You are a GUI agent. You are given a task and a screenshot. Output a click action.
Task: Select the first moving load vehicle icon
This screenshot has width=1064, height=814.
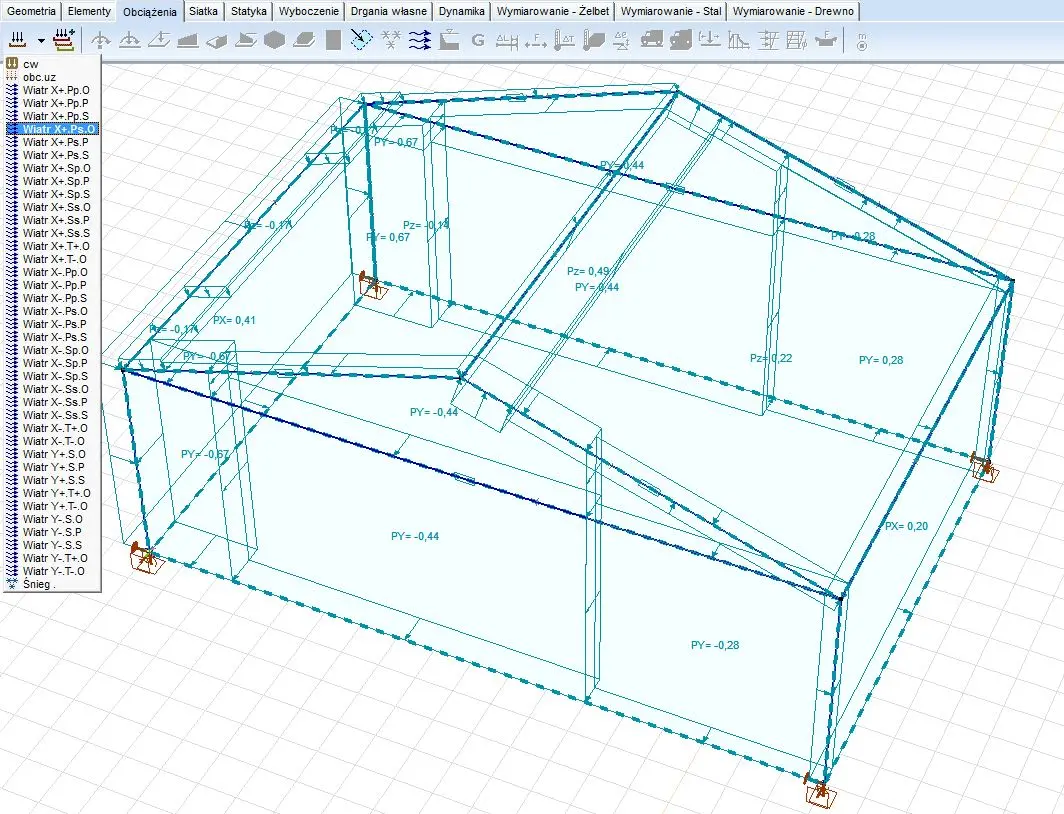click(x=651, y=40)
